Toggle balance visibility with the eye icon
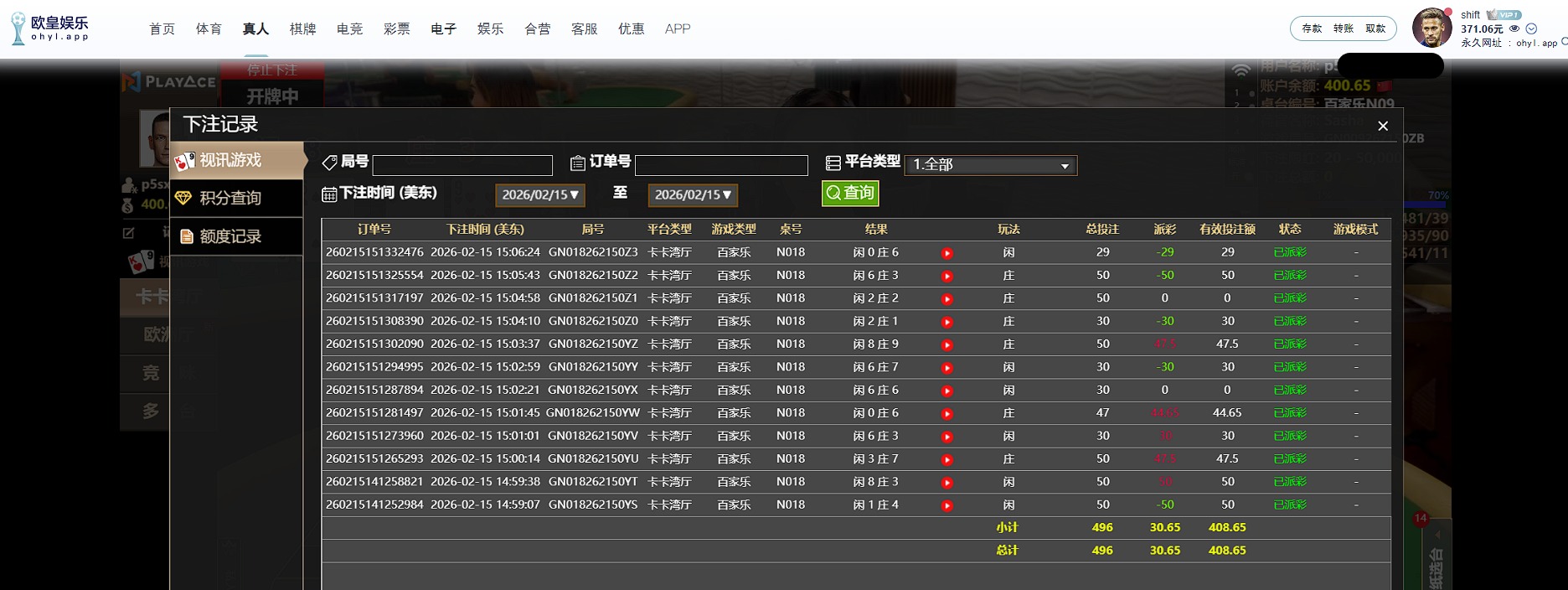Viewport: 1568px width, 590px height. 1514,28
